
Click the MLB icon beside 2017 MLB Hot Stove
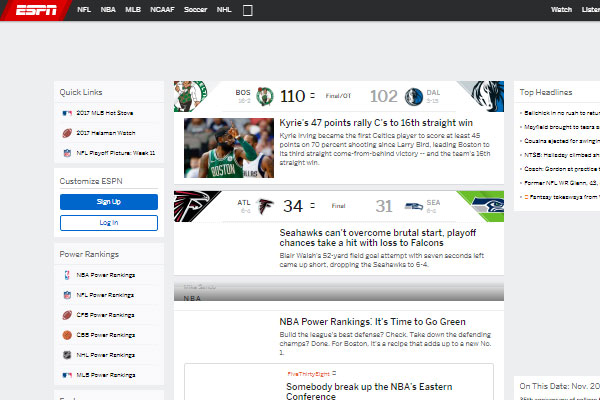point(67,113)
